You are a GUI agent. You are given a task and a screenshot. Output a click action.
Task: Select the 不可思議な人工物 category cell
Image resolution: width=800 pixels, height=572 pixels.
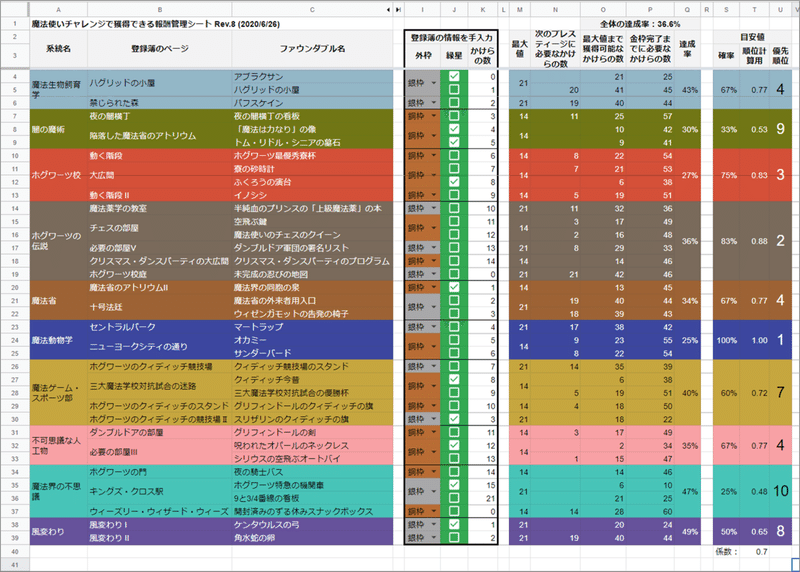pos(59,445)
